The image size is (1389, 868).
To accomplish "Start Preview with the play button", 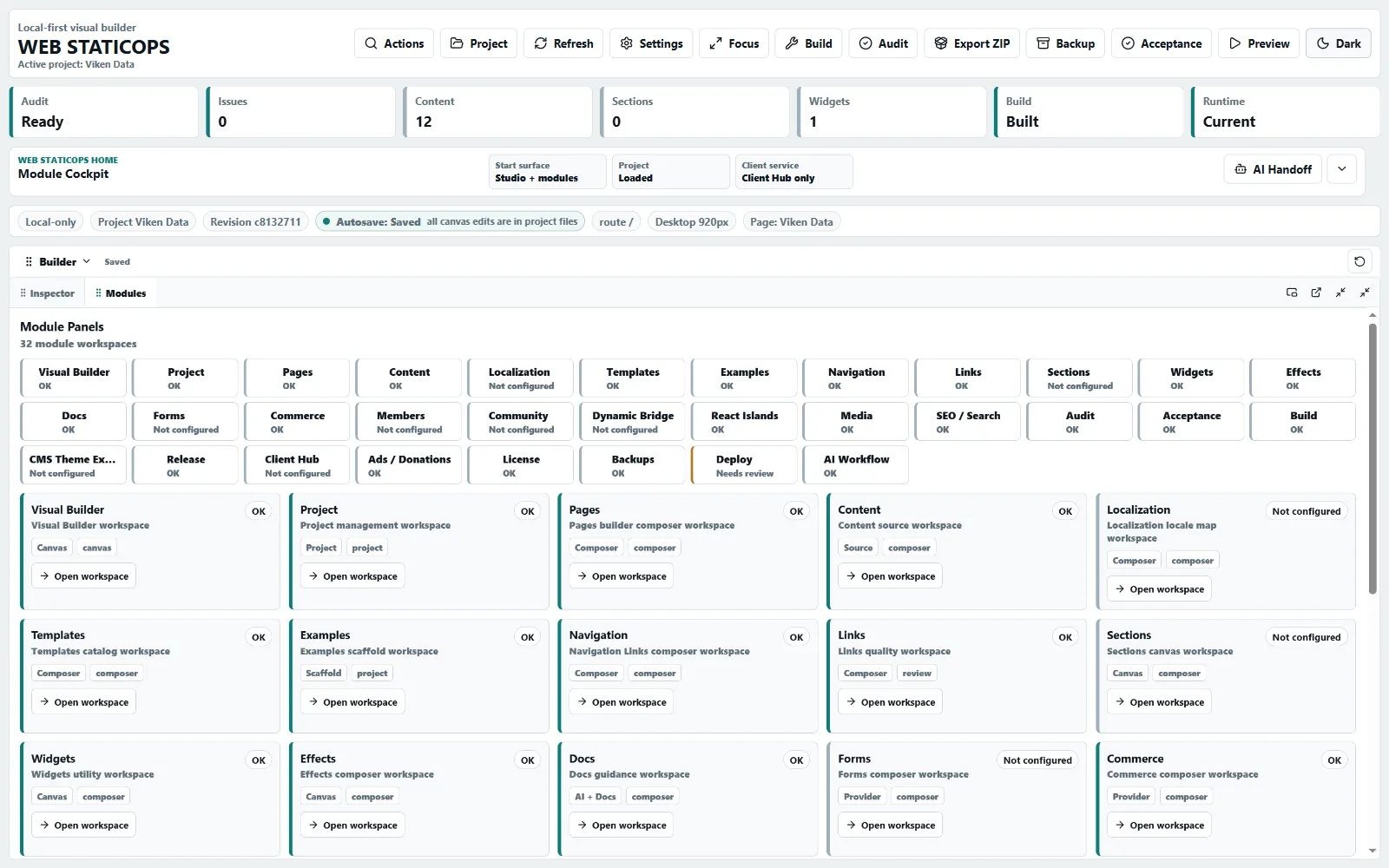I will (x=1259, y=43).
